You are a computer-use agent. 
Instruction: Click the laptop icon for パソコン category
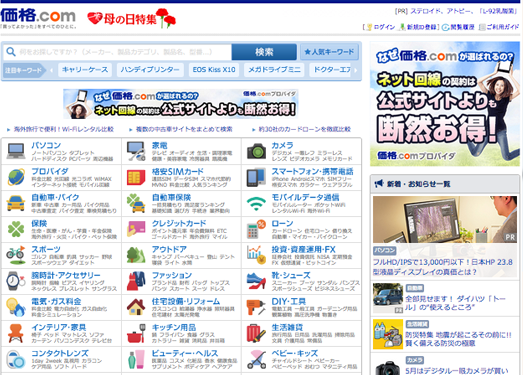16,151
